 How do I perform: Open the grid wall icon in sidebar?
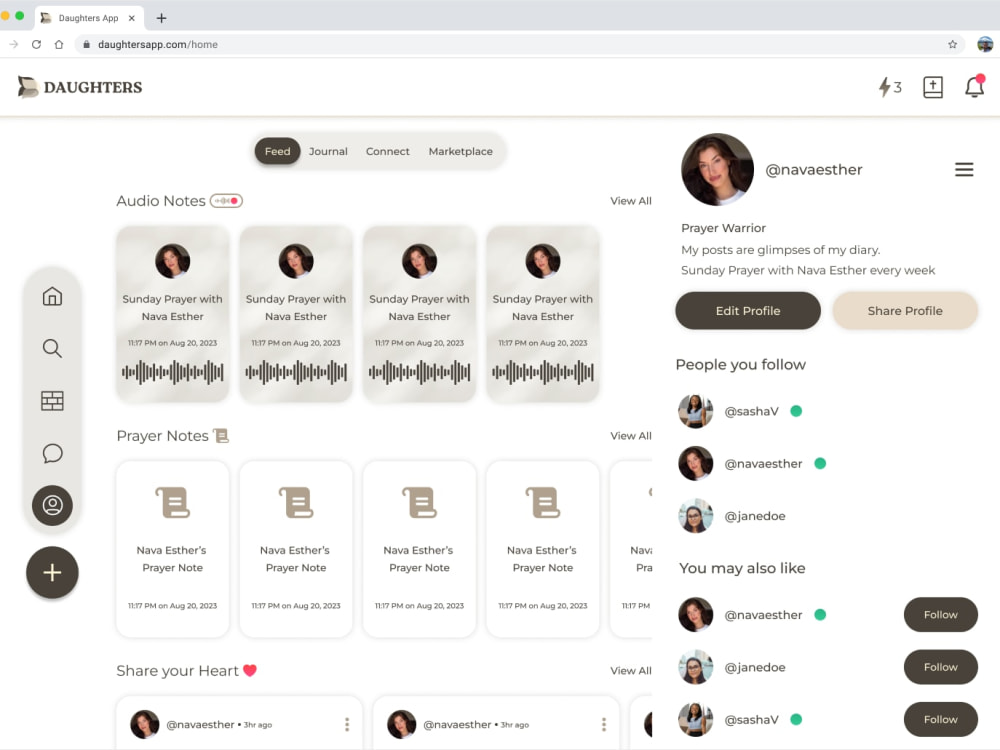tap(52, 401)
